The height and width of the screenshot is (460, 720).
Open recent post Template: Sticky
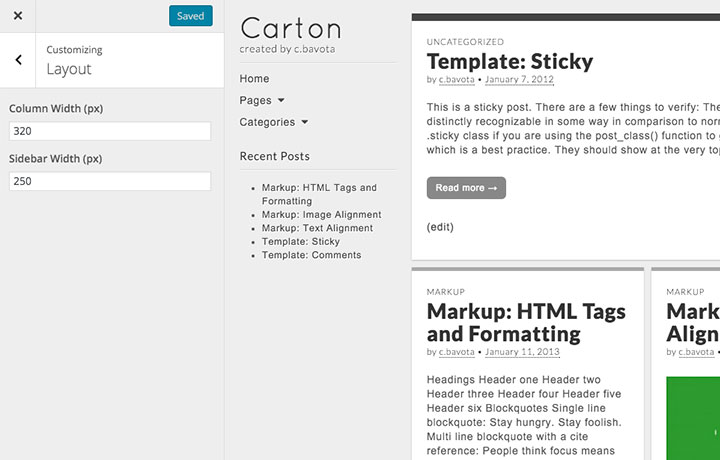pyautogui.click(x=300, y=242)
